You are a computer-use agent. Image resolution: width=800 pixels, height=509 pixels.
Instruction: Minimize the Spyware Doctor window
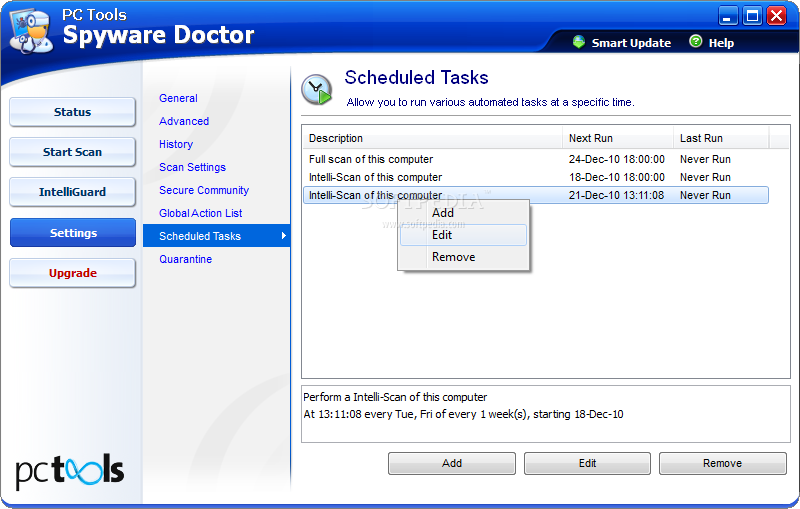[x=728, y=16]
